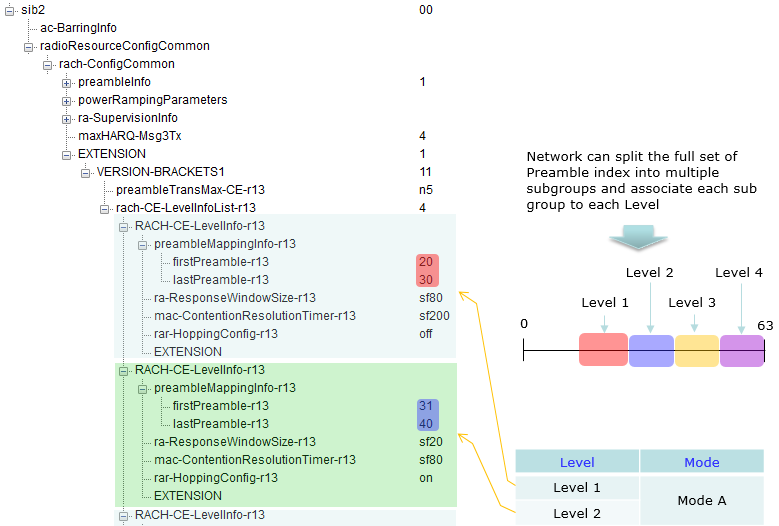Select lastPreamble-r13 with value 40
The width and height of the screenshot is (779, 526).
click(220, 424)
